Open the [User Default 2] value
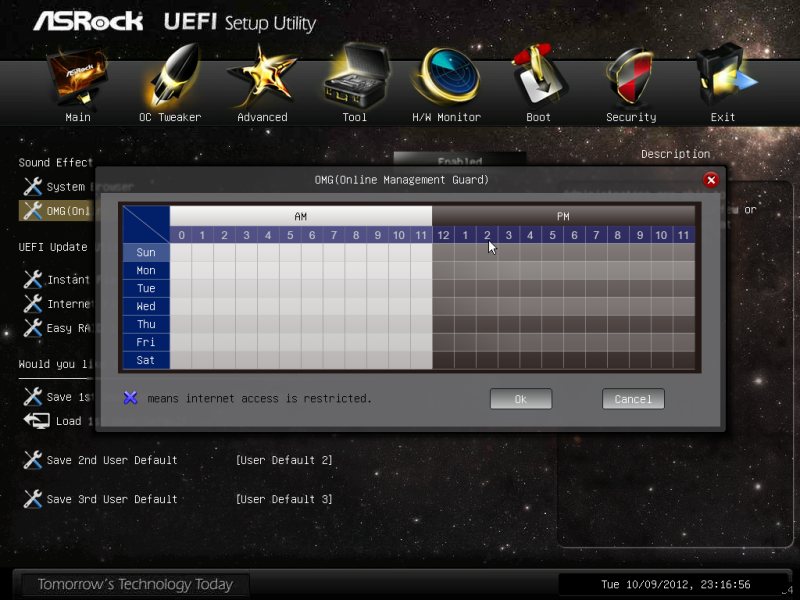 point(284,460)
